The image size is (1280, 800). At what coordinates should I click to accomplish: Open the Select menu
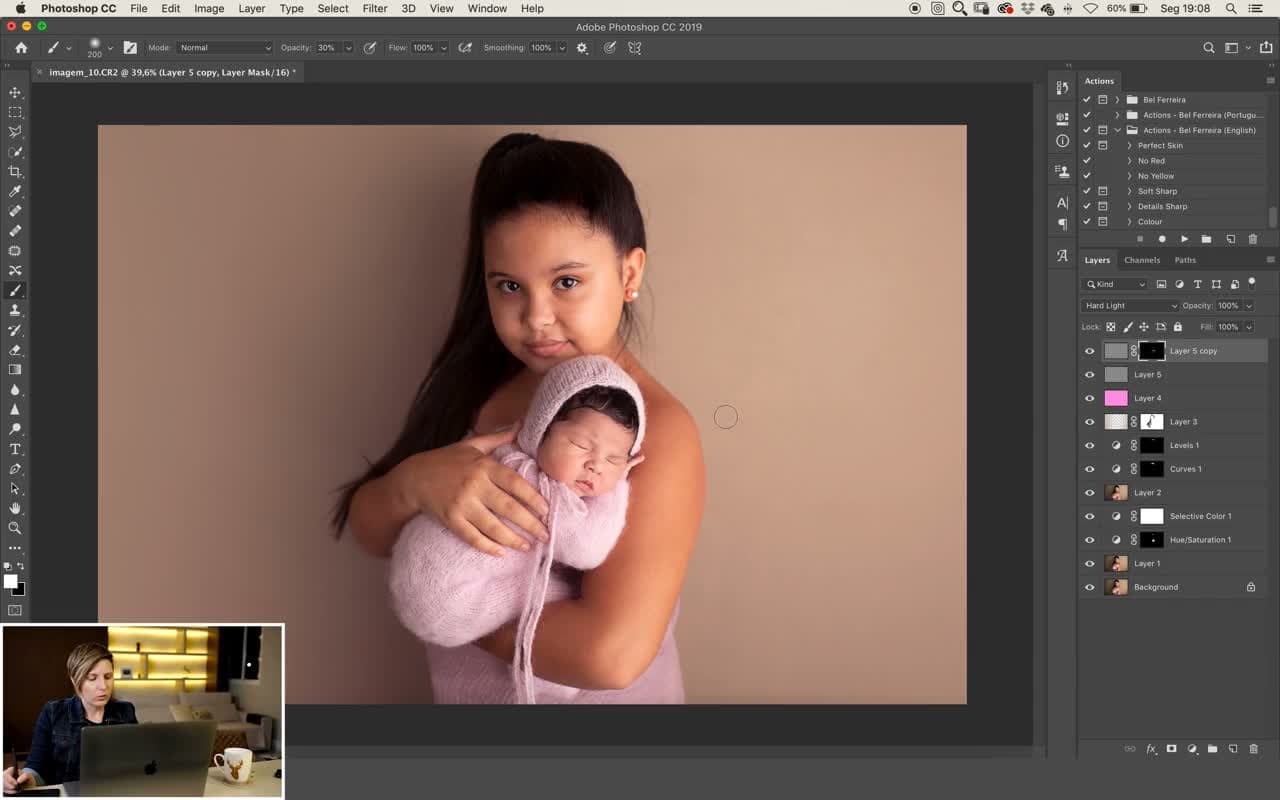(333, 8)
